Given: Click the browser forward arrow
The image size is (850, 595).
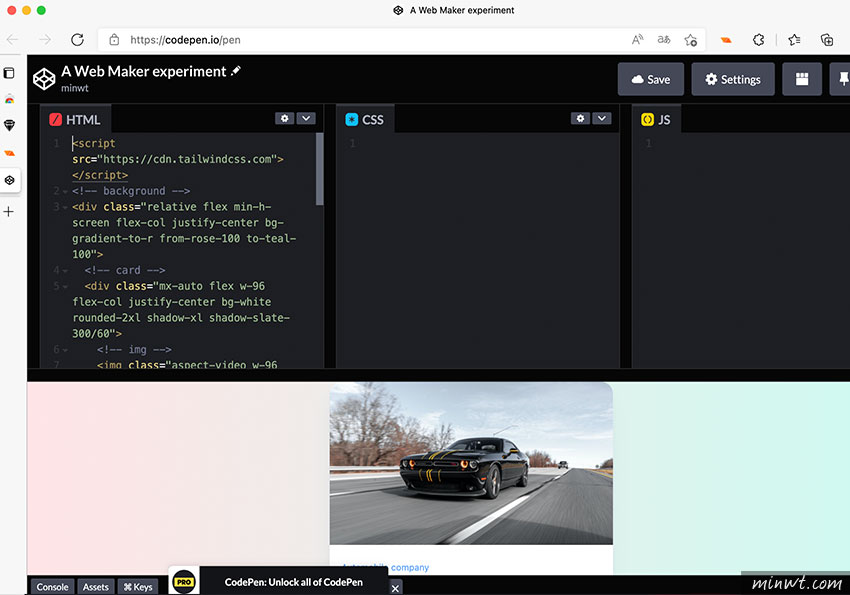Looking at the screenshot, I should click(45, 40).
